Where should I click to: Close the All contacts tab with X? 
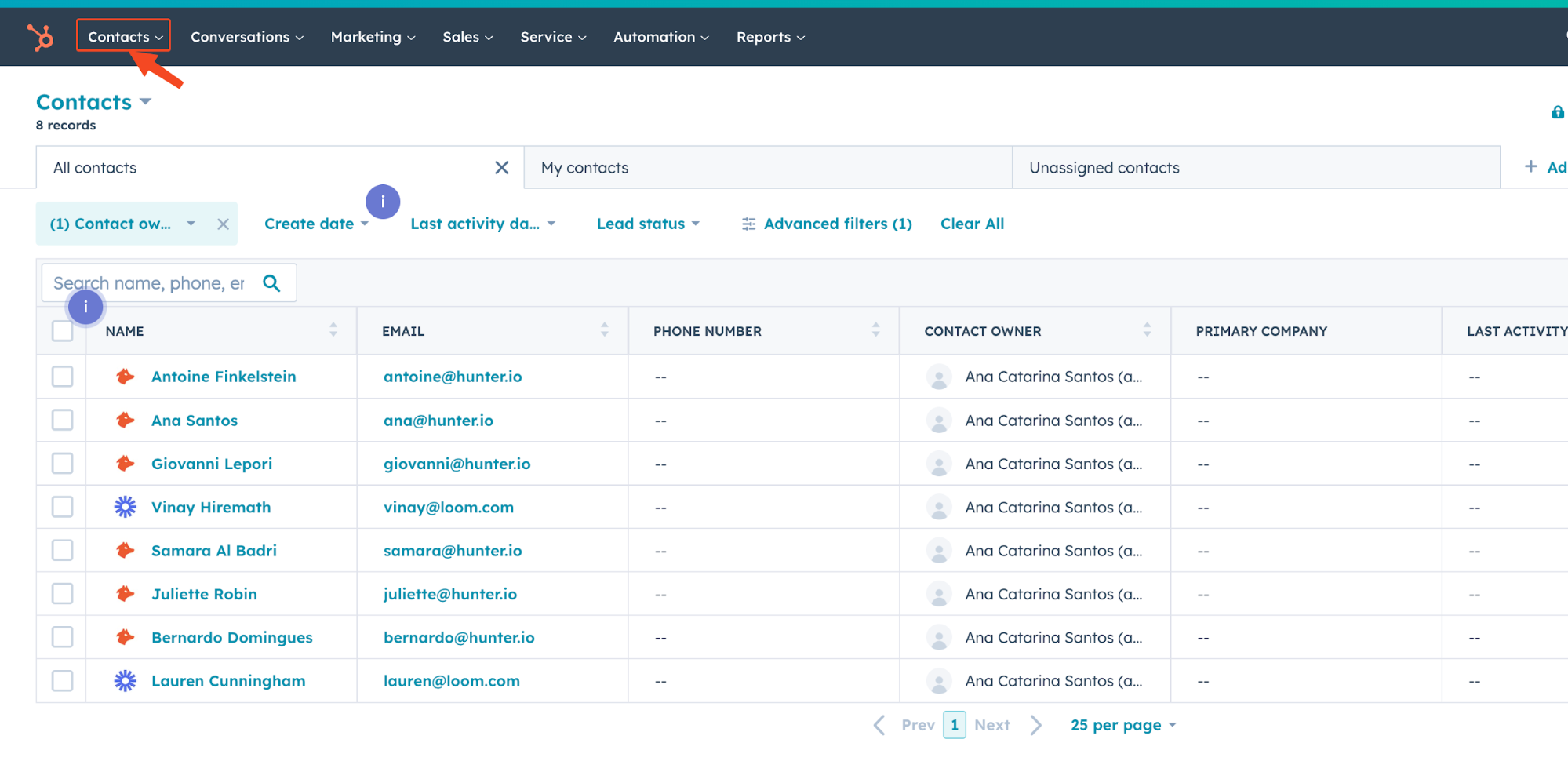(x=502, y=167)
